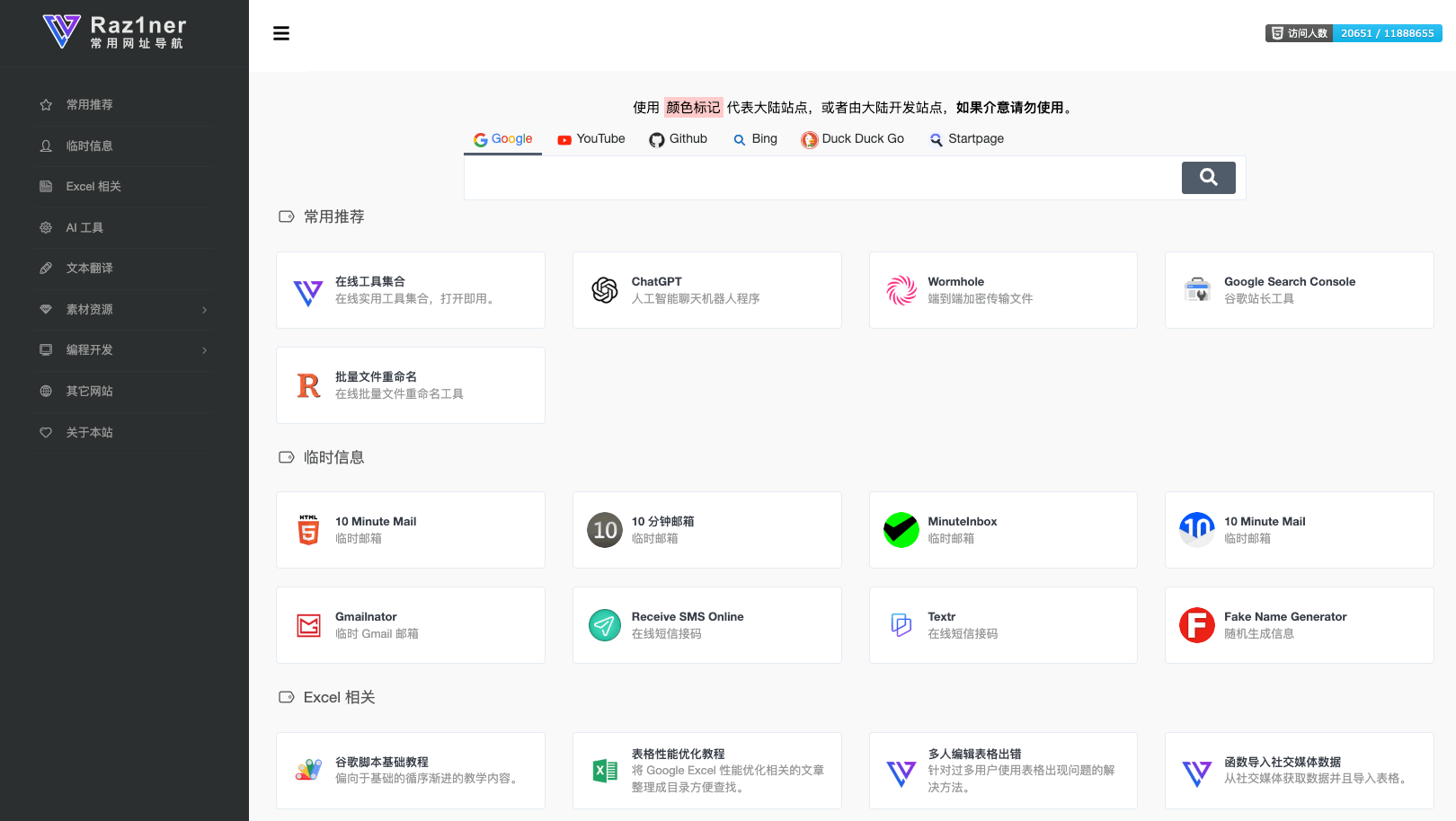Click the Excel 相关 section heading
Screen dimensions: 1456x821
point(340,698)
